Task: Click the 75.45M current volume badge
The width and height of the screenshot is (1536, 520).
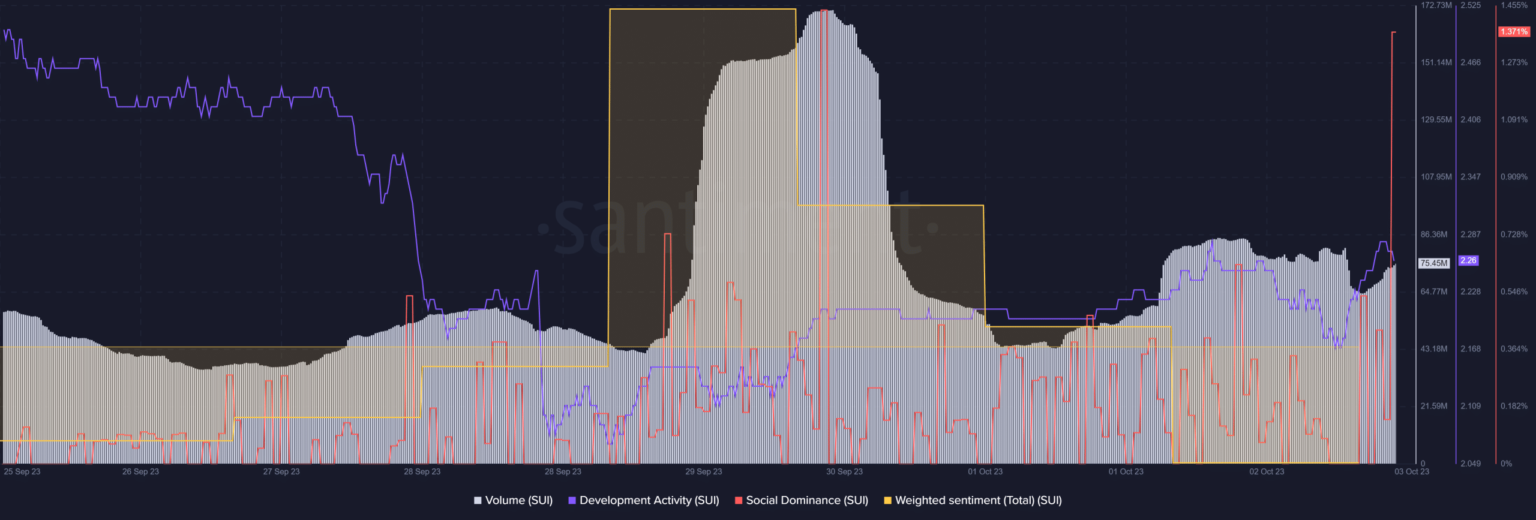Action: pyautogui.click(x=1434, y=263)
